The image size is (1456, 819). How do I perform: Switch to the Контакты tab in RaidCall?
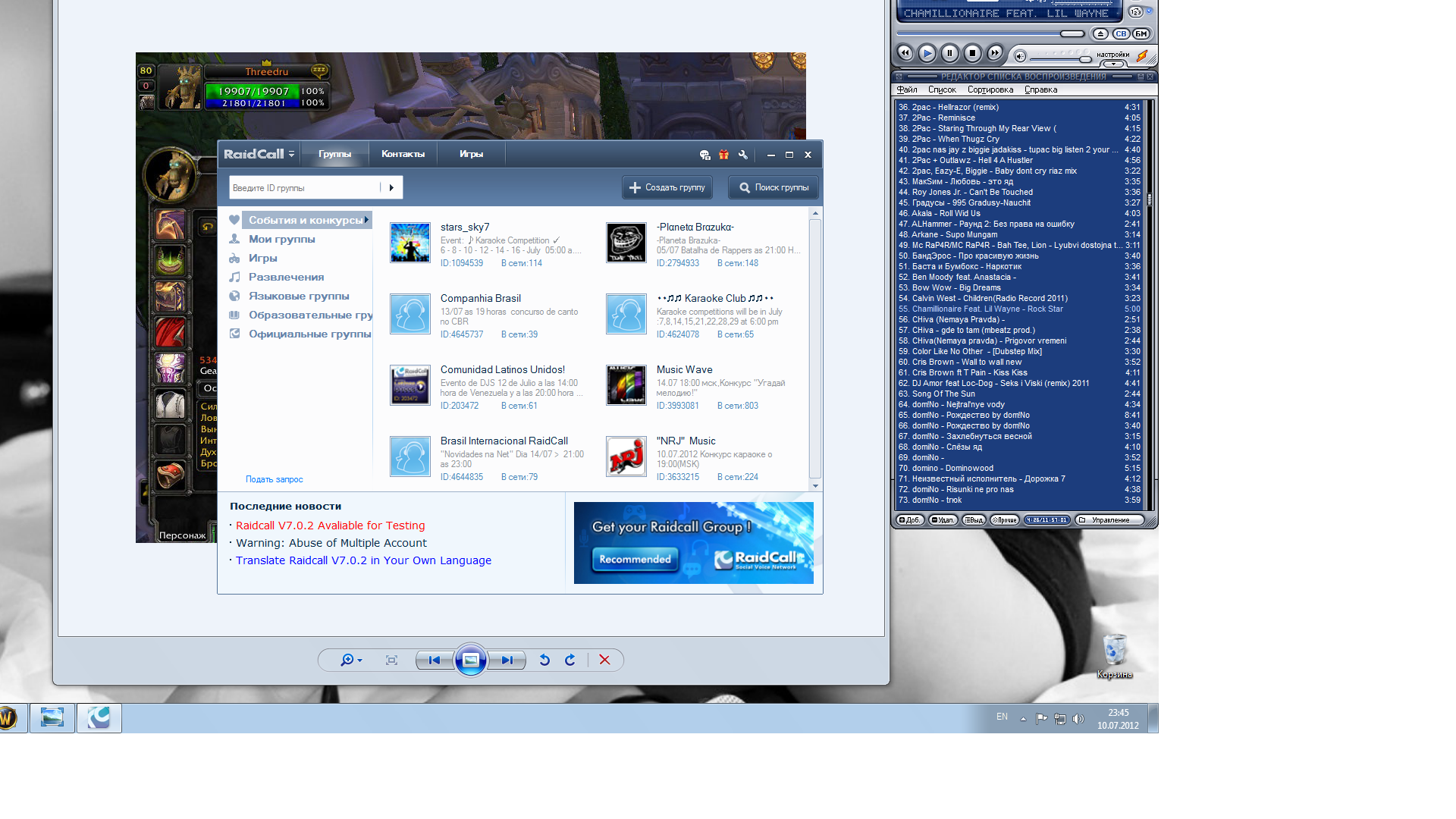click(x=403, y=154)
